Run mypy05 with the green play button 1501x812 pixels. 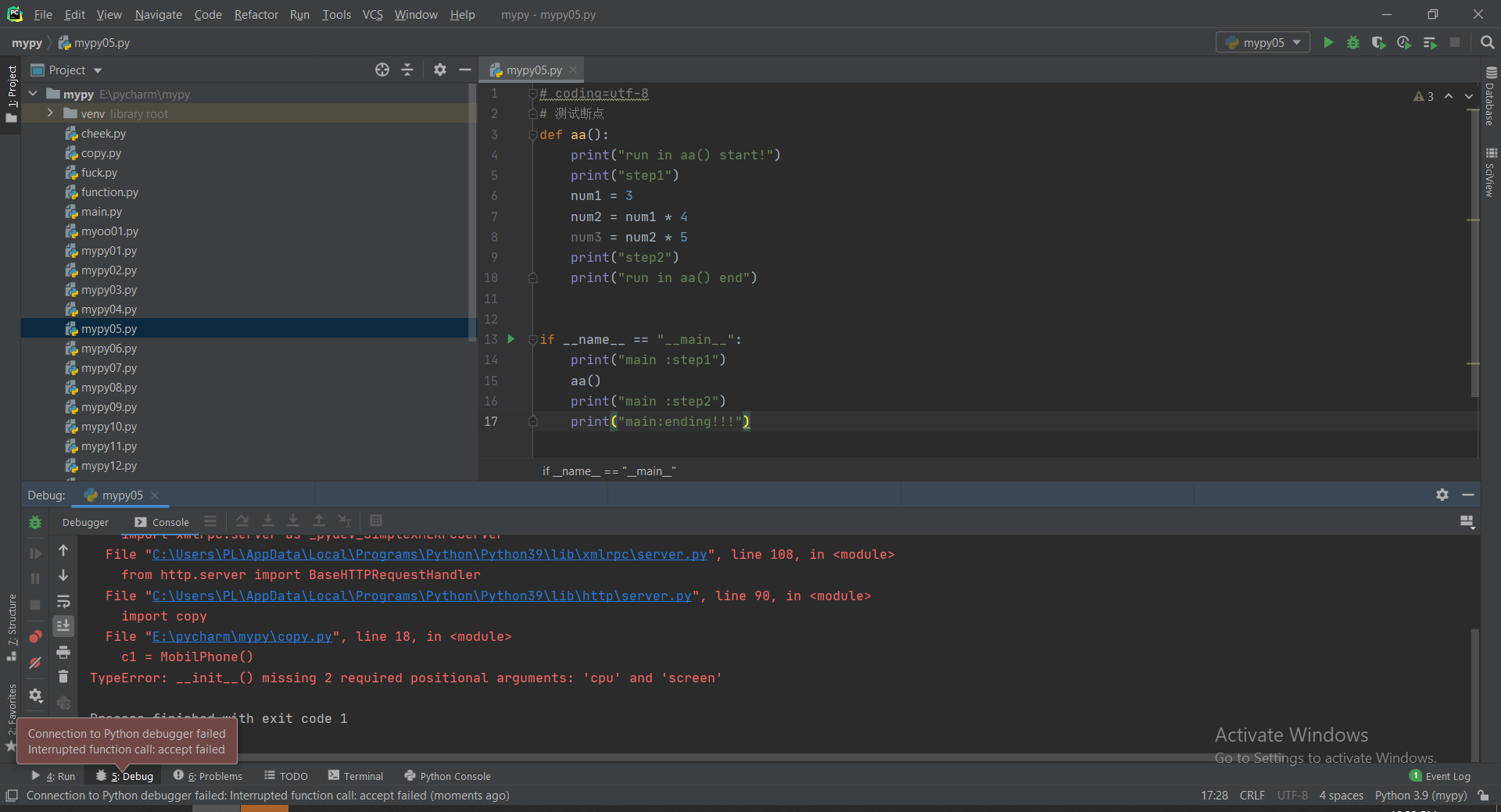coord(1328,42)
